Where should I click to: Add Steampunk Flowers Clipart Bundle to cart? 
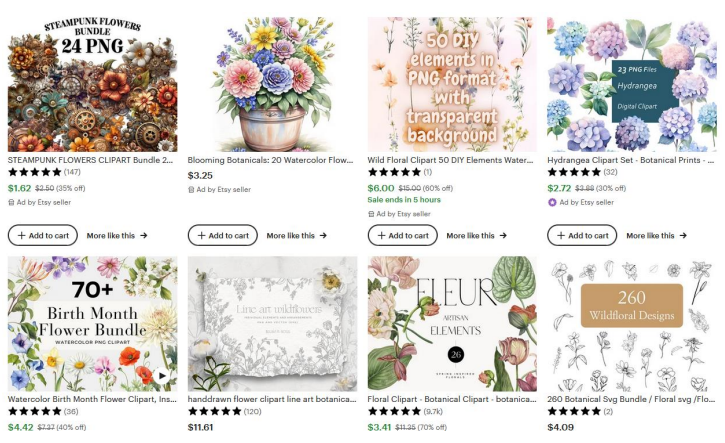[43, 235]
